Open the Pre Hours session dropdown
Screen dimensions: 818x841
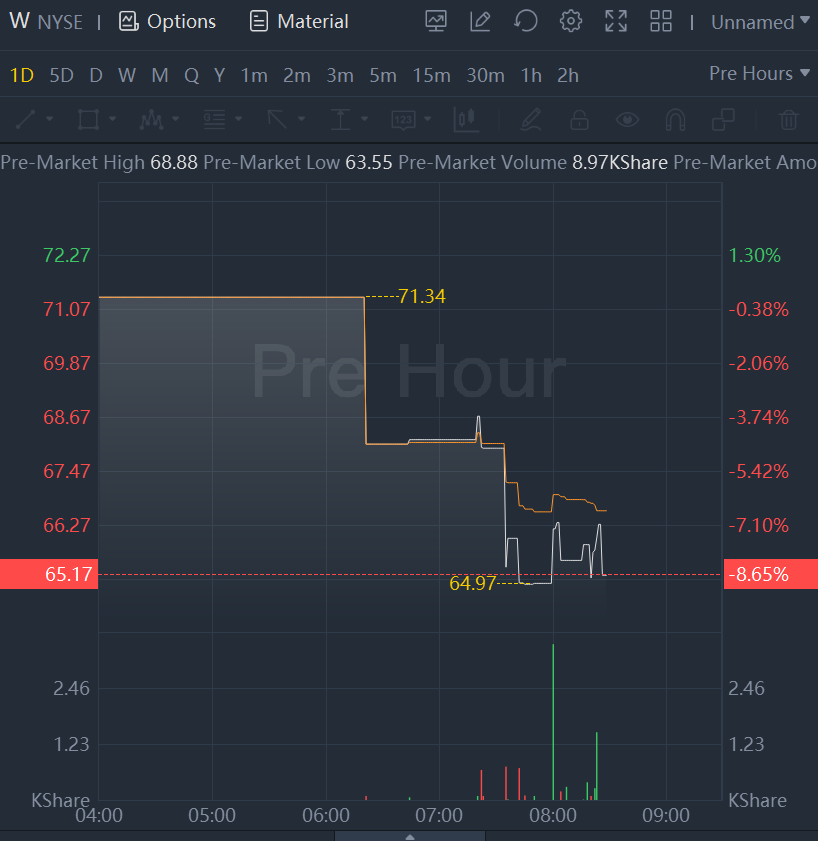tap(751, 74)
